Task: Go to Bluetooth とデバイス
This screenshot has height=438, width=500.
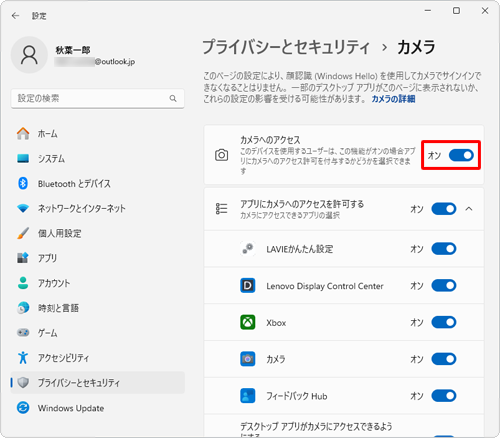Action: point(98,183)
